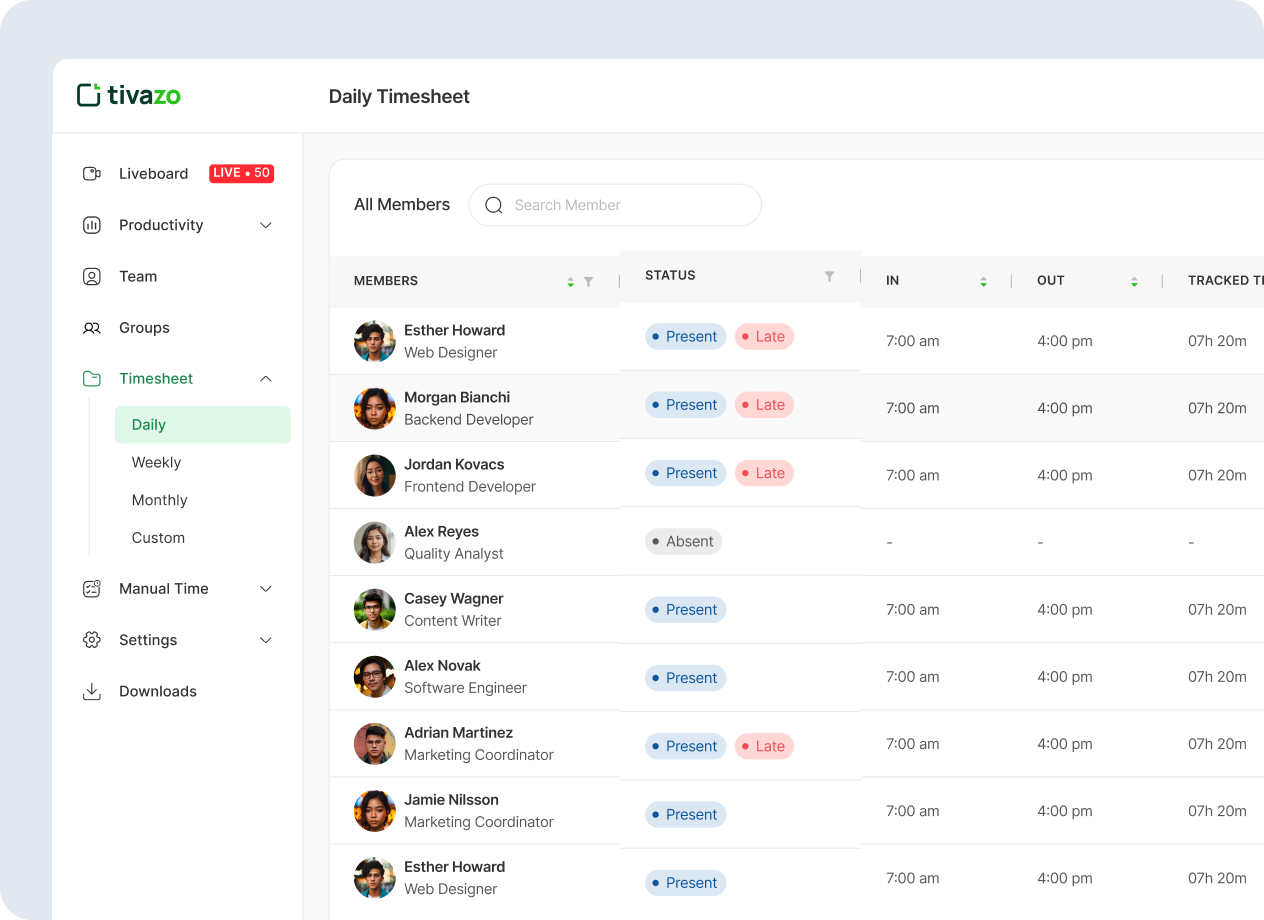
Task: Collapse the Timesheet section chevron
Action: [x=266, y=379]
